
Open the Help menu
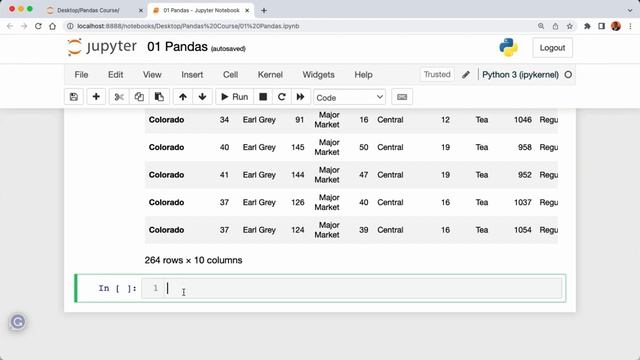pyautogui.click(x=363, y=75)
